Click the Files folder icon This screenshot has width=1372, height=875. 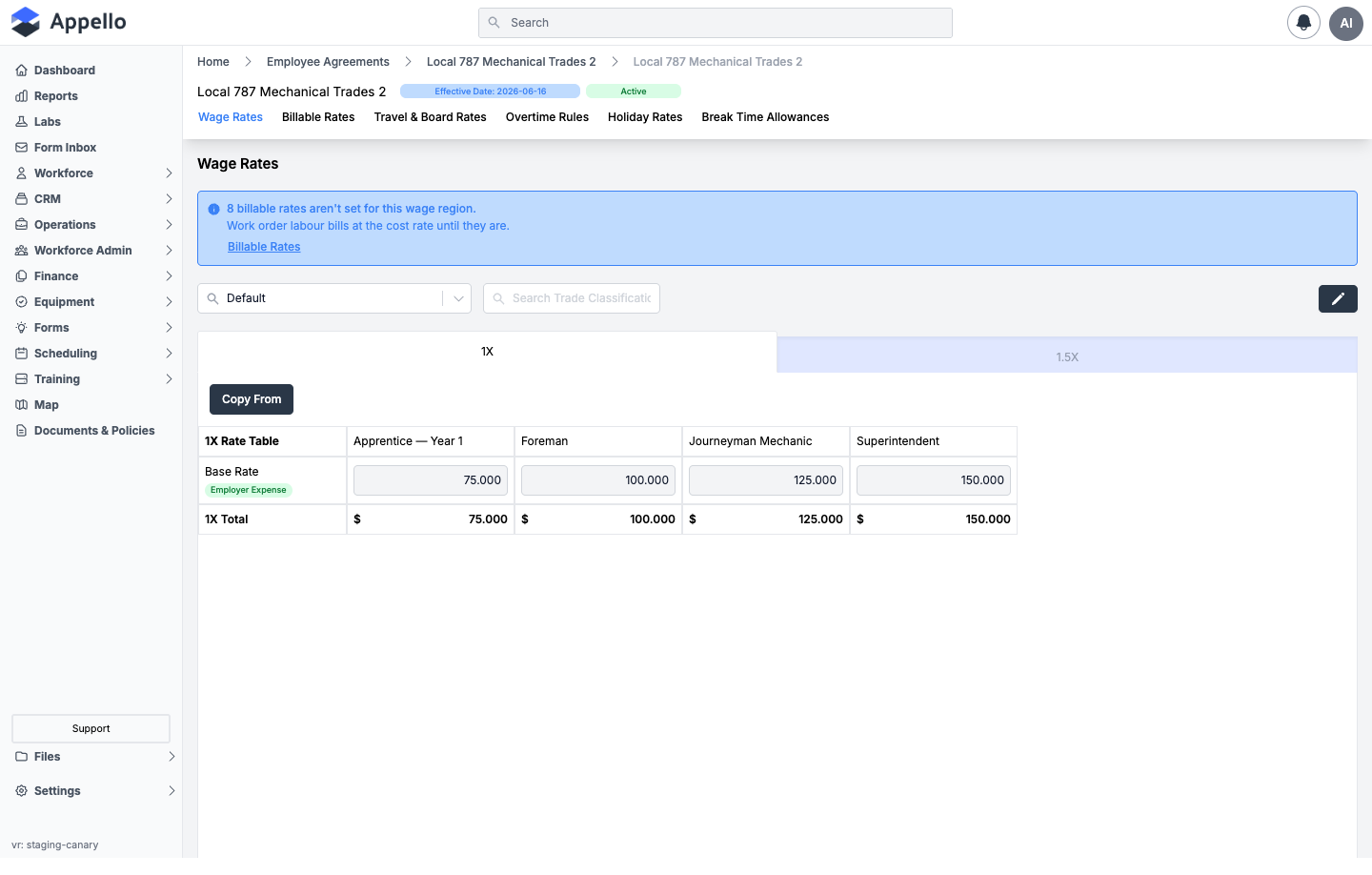[21, 757]
